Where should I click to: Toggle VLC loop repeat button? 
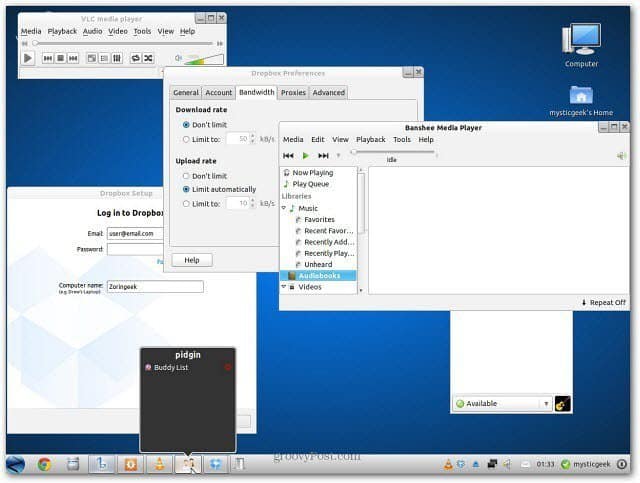(136, 58)
